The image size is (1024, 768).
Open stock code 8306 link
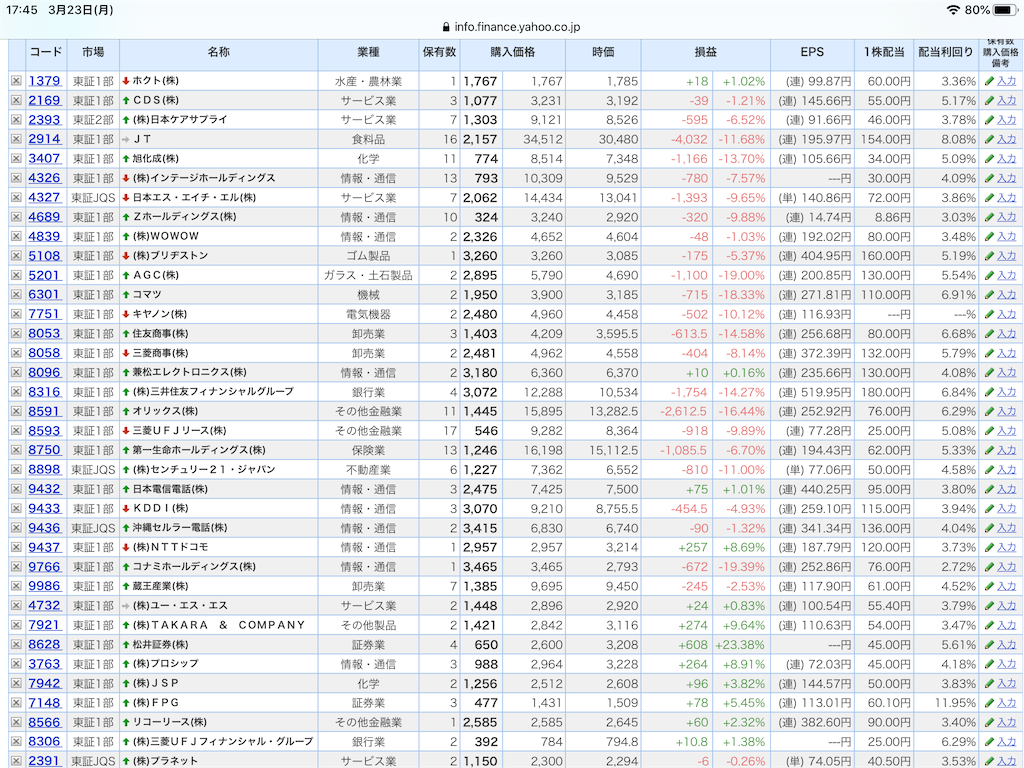(44, 742)
